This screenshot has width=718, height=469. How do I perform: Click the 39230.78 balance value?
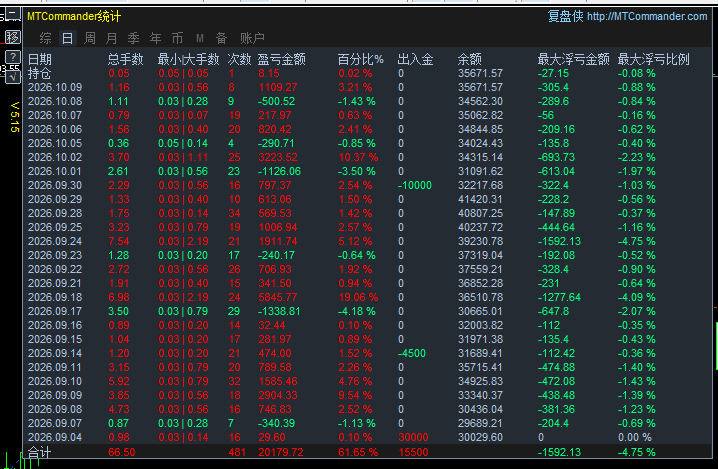[x=480, y=241]
